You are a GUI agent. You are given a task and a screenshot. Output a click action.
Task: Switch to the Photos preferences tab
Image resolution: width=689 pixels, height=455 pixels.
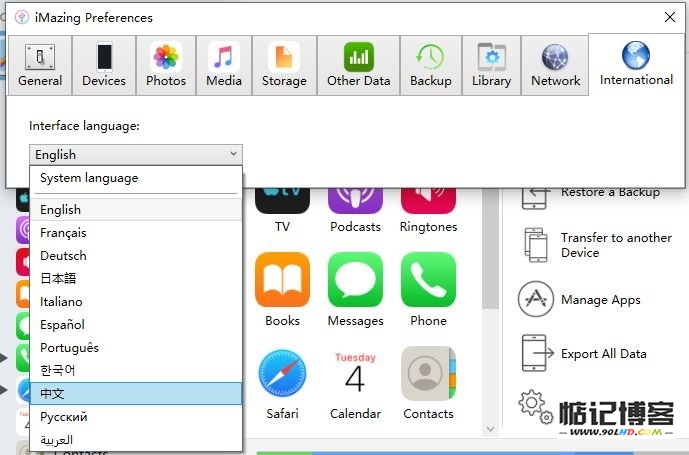click(x=166, y=66)
